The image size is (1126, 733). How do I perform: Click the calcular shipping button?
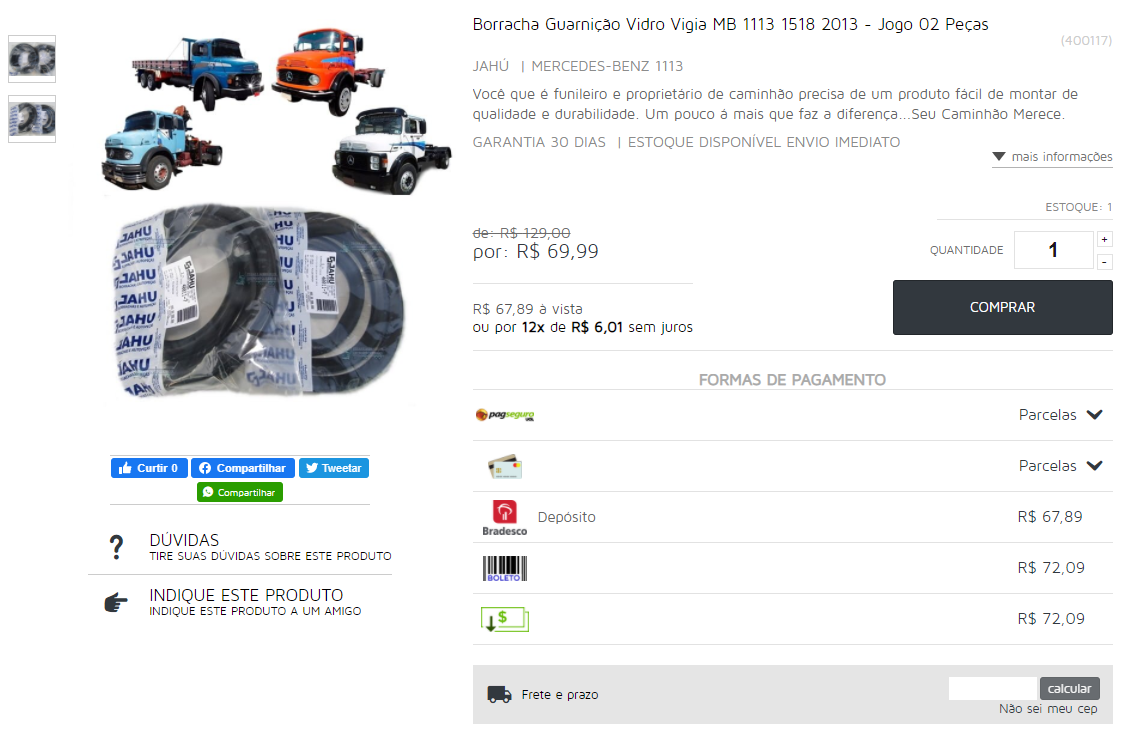click(x=1069, y=688)
